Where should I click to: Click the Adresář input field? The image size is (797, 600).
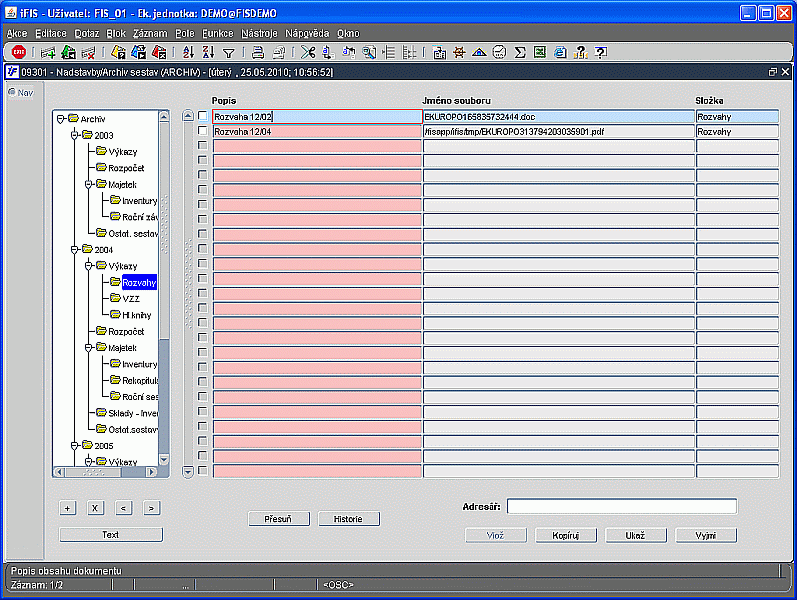point(621,506)
